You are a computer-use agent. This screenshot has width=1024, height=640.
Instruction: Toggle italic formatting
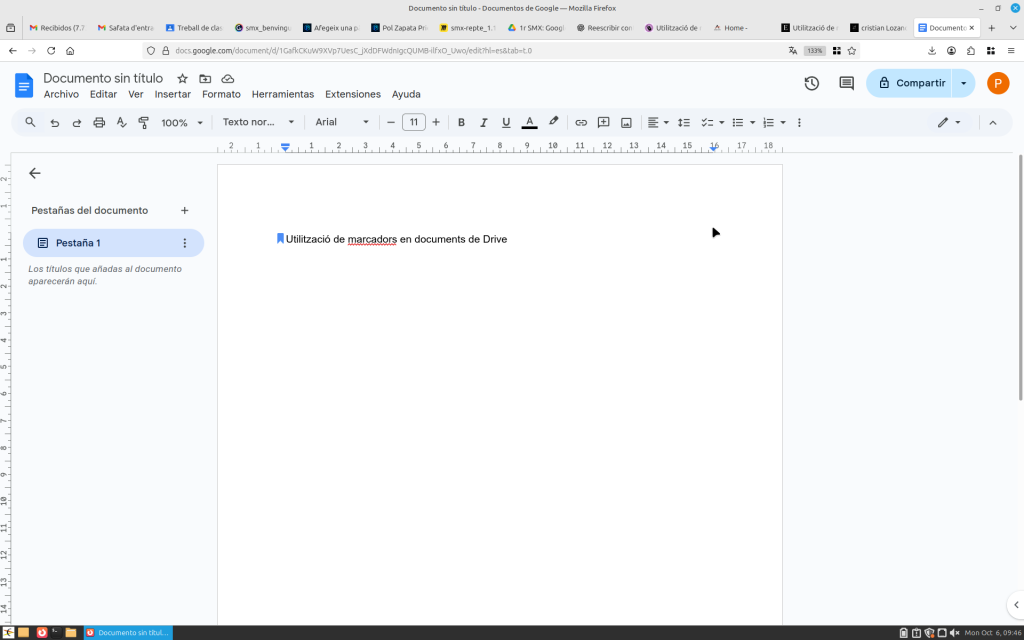tap(484, 122)
